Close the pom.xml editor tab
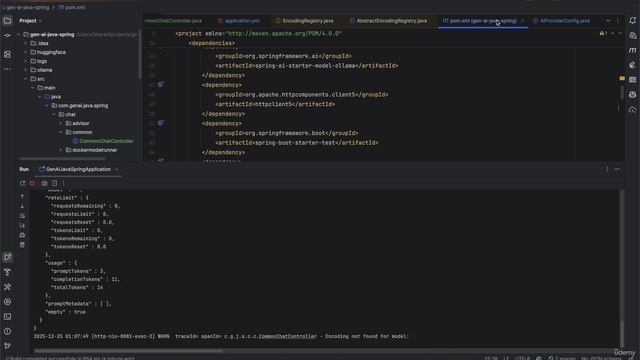 click(522, 21)
